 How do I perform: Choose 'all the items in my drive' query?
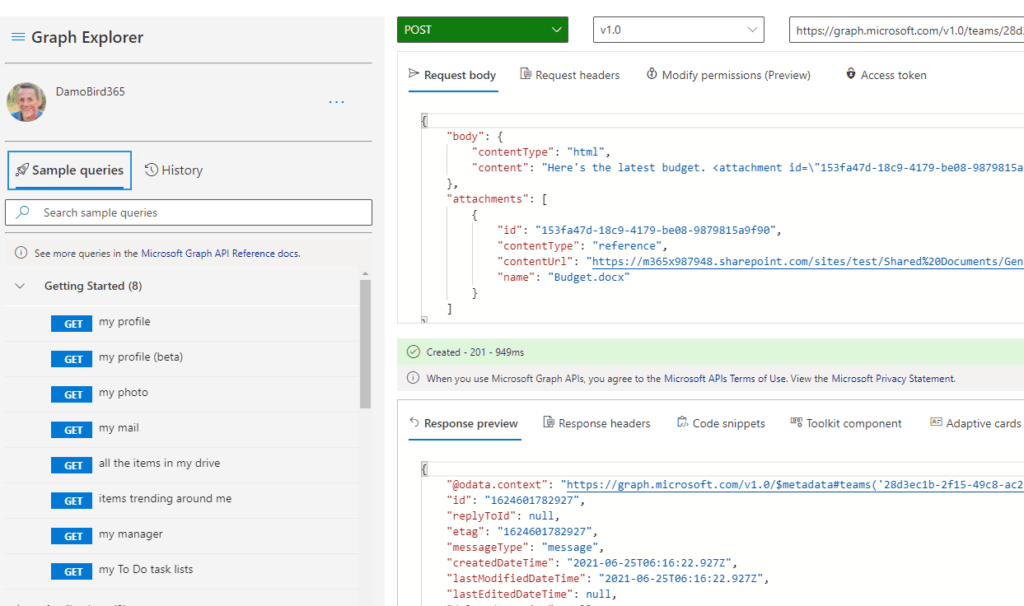(182, 464)
